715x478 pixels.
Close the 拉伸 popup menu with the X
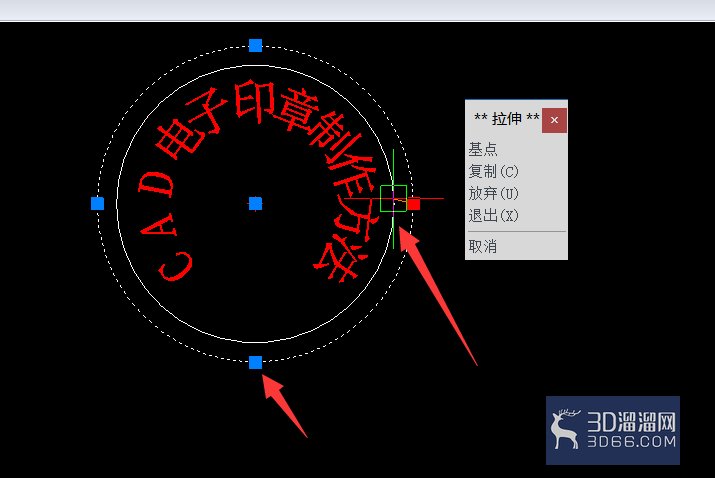[554, 120]
